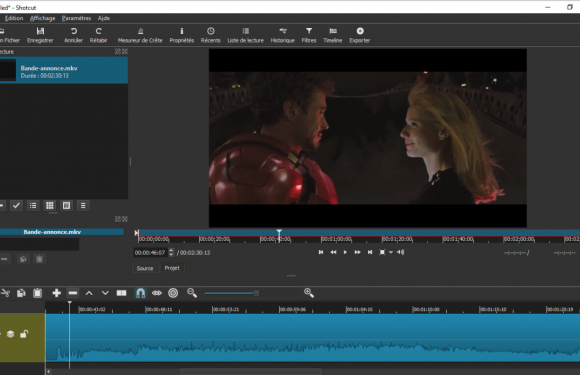Image resolution: width=580 pixels, height=375 pixels.
Task: Click the timeline zoom slider handle
Action: pyautogui.click(x=256, y=293)
